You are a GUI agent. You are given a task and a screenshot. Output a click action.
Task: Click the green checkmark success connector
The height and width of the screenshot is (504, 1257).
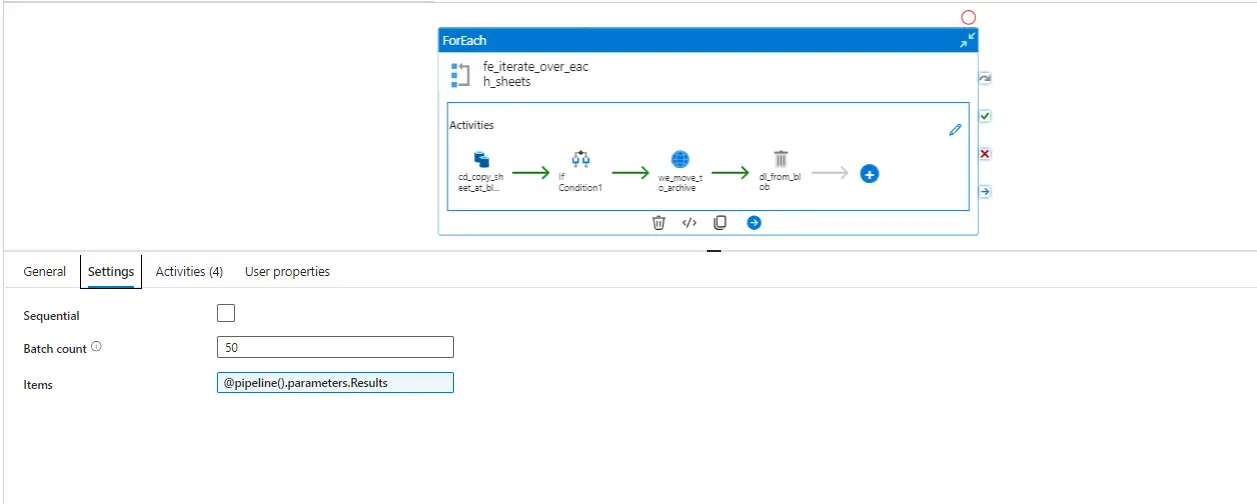(985, 116)
